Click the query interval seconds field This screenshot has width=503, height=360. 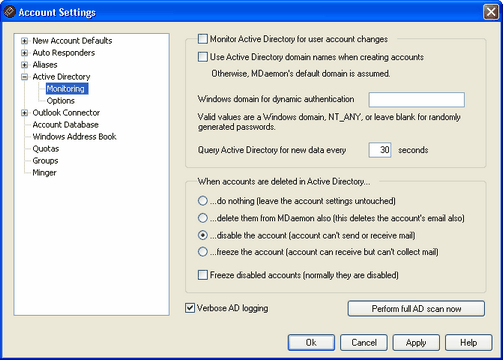coord(380,150)
